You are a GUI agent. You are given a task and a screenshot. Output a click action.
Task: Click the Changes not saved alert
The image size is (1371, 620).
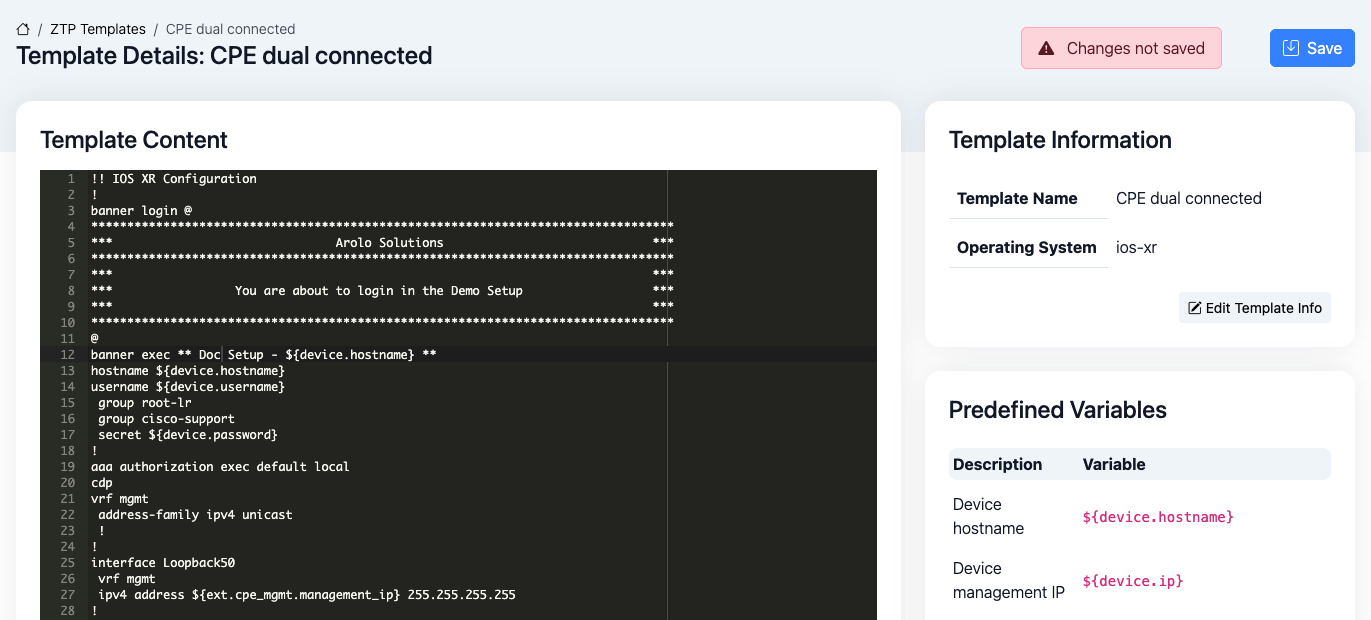[x=1120, y=48]
